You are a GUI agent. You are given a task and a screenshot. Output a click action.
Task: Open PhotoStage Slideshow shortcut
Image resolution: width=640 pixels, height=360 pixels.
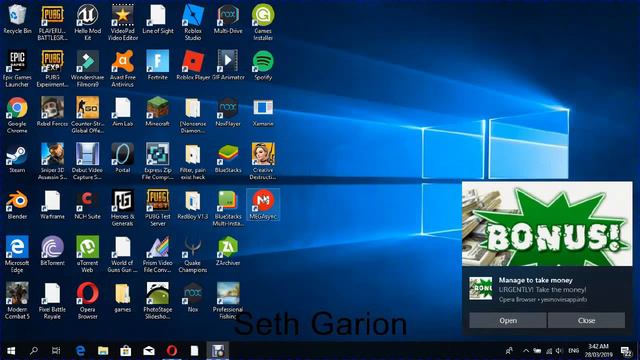click(x=158, y=301)
